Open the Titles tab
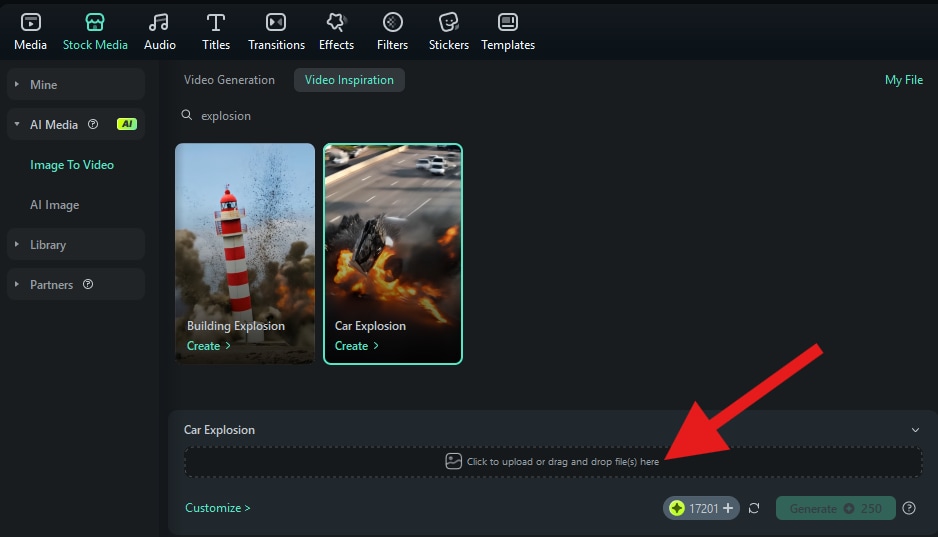This screenshot has height=537, width=938. pyautogui.click(x=216, y=32)
